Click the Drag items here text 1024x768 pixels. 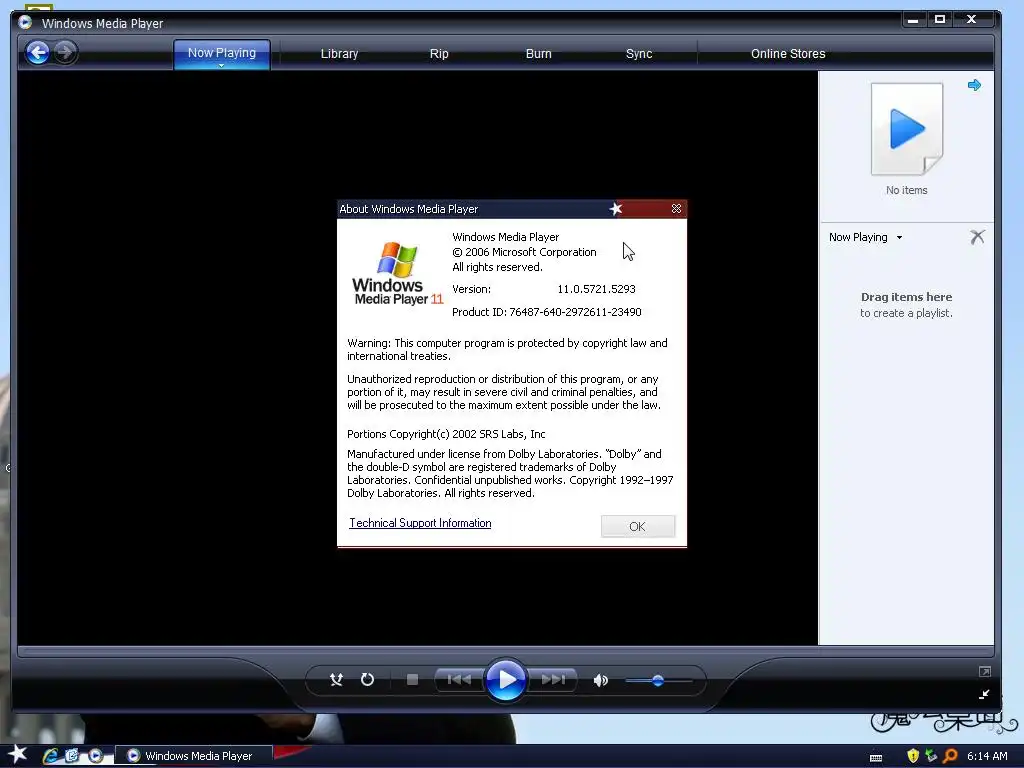tap(906, 297)
